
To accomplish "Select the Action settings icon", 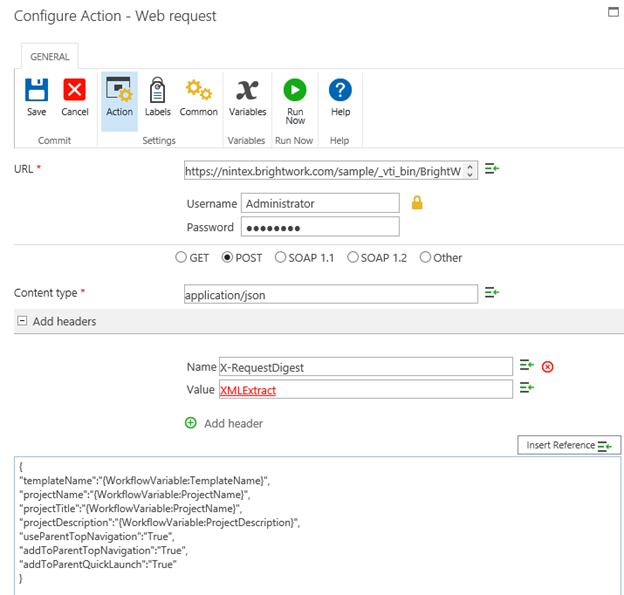I will [119, 90].
